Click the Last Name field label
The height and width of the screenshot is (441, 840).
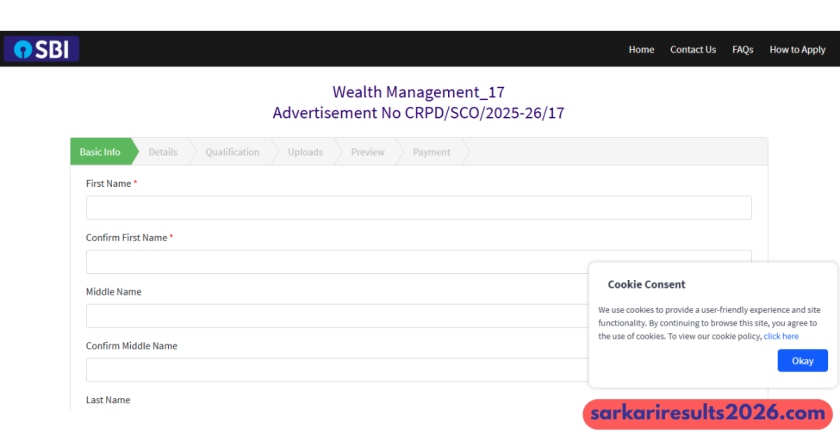[x=108, y=400]
